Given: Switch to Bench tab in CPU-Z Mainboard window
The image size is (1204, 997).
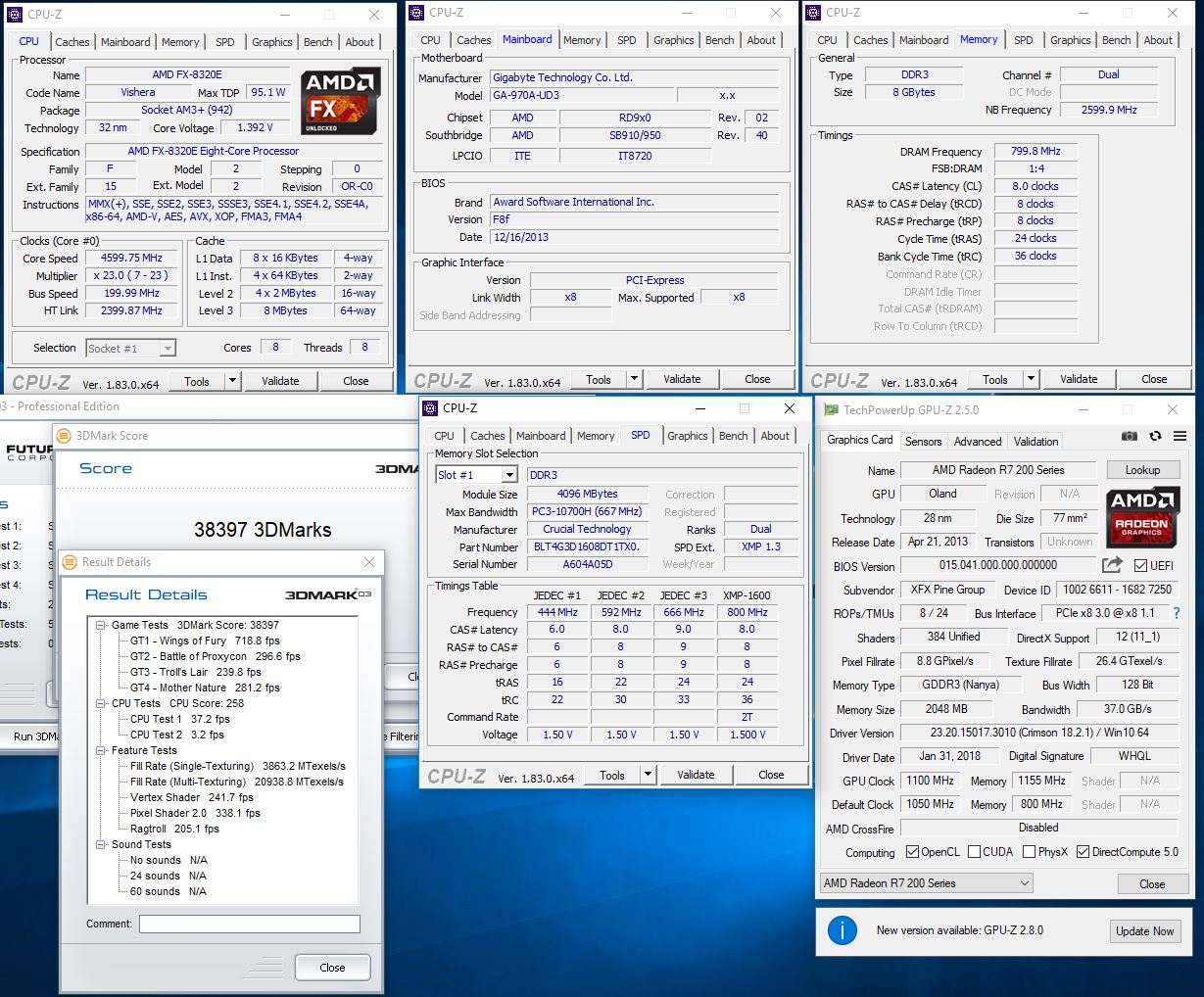Looking at the screenshot, I should [x=720, y=40].
